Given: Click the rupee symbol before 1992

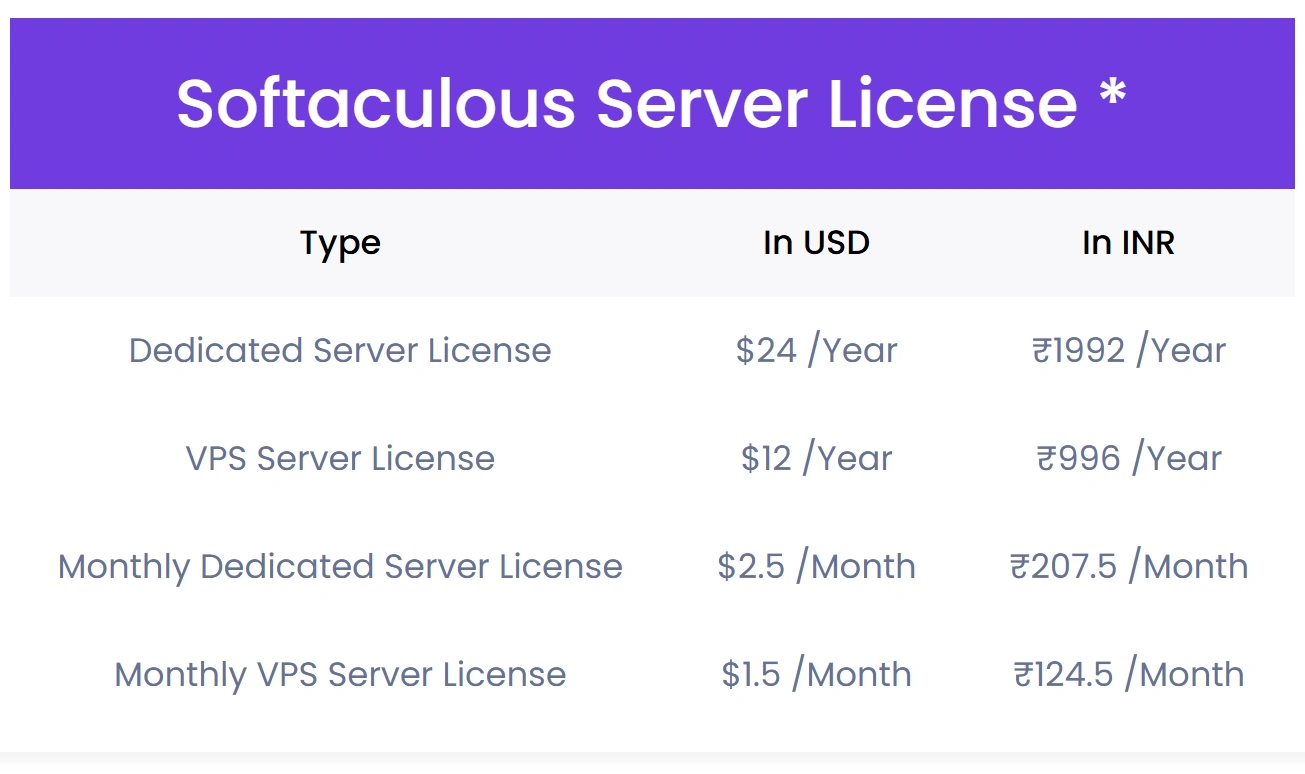Looking at the screenshot, I should [1043, 351].
